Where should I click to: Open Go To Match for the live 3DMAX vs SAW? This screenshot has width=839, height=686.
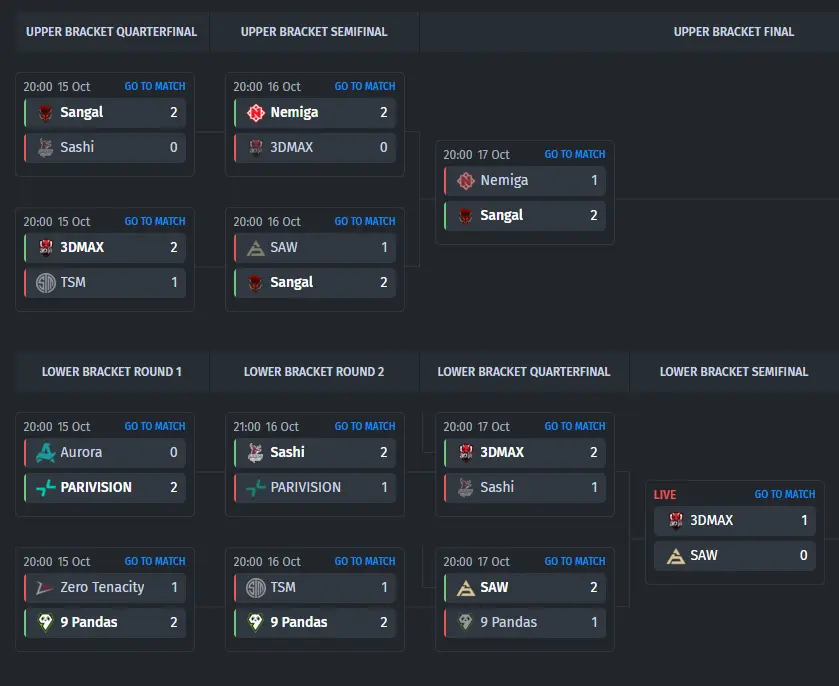click(x=784, y=494)
